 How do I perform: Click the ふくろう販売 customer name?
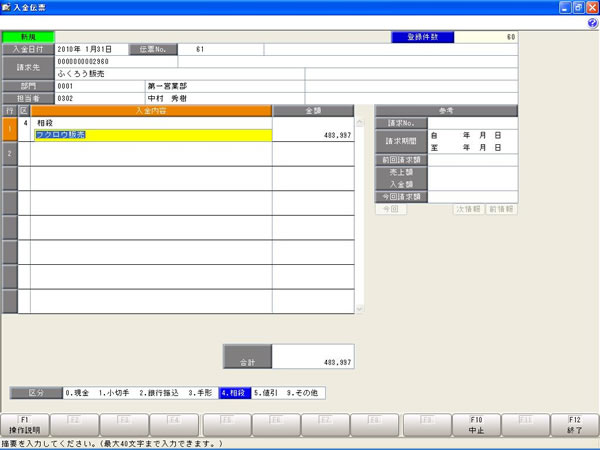[81, 74]
